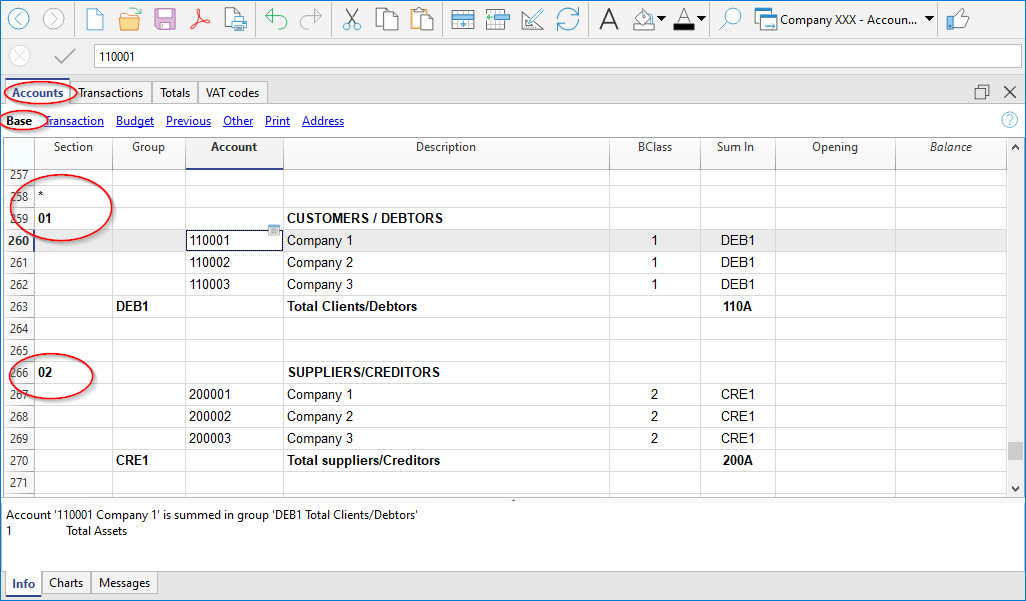1026x601 pixels.
Task: Open the Company XXX window dropdown
Action: (x=930, y=19)
